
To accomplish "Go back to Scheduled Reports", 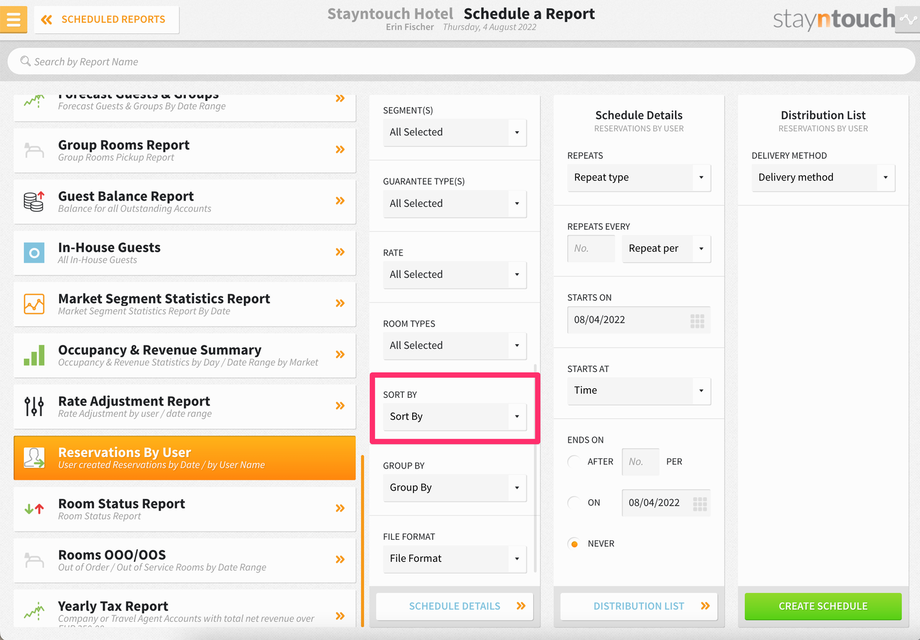I will pos(107,20).
